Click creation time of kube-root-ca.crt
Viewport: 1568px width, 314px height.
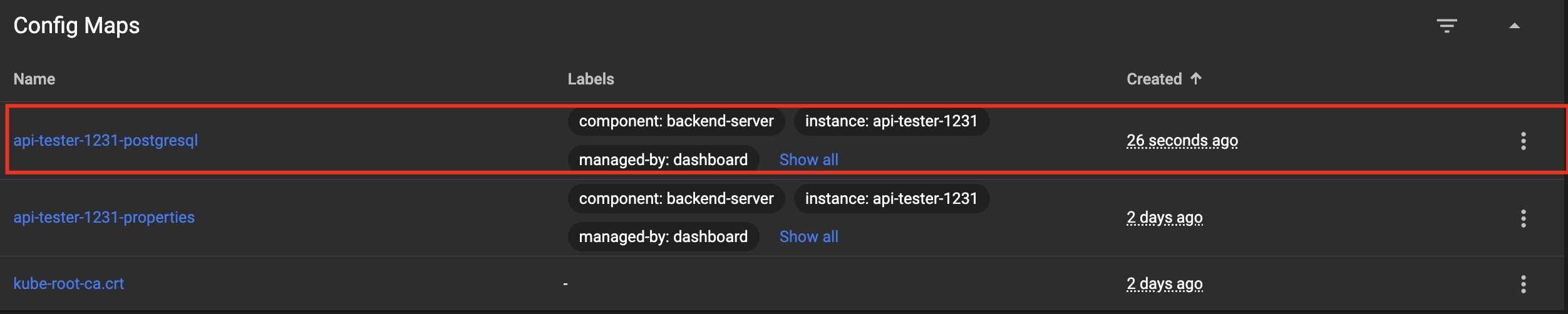1164,283
